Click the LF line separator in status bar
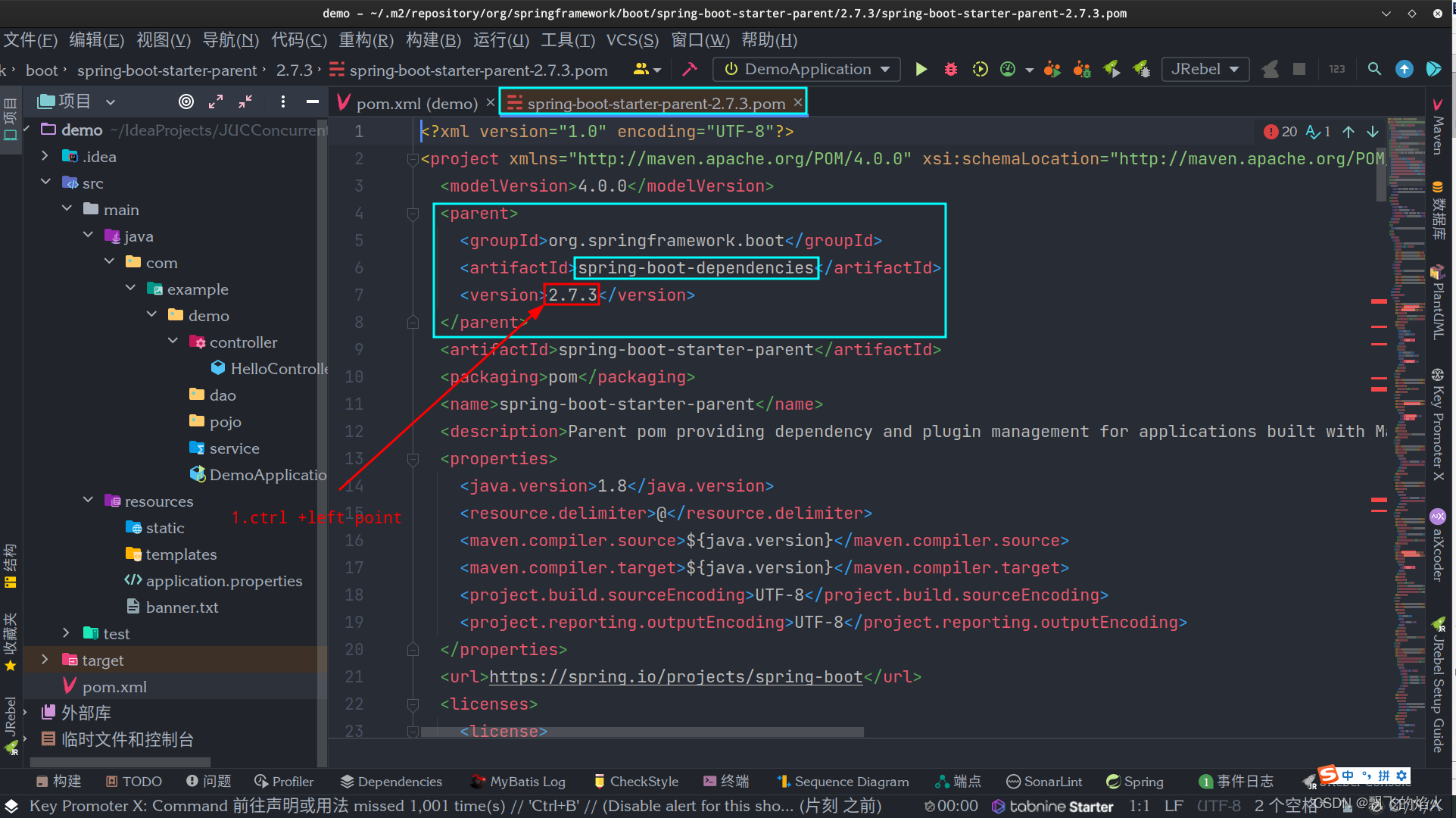Screen dimensions: 1456x818 1174,807
